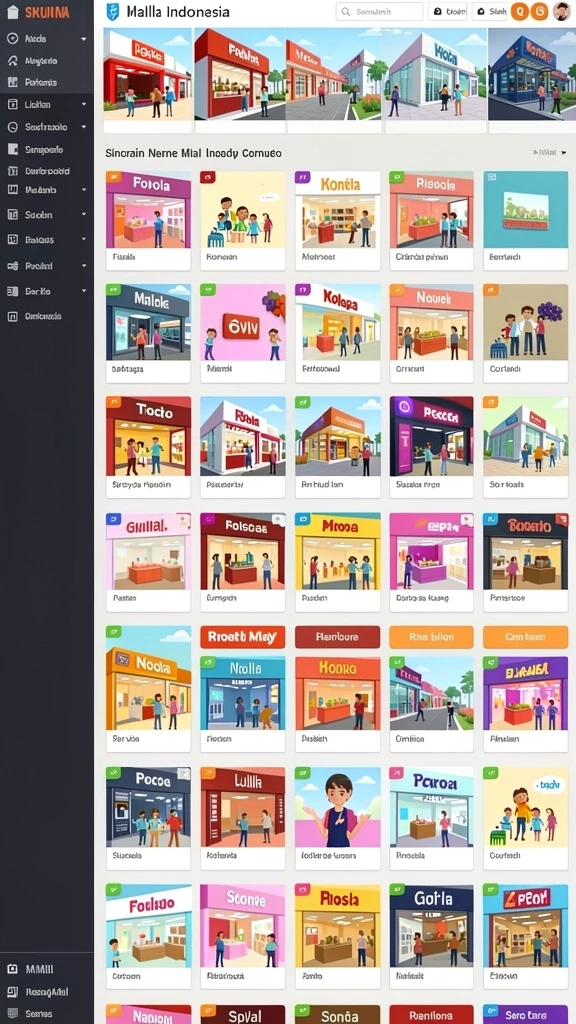
Task: Click the pink corner badge on the Paroa card
Action: coord(396,773)
